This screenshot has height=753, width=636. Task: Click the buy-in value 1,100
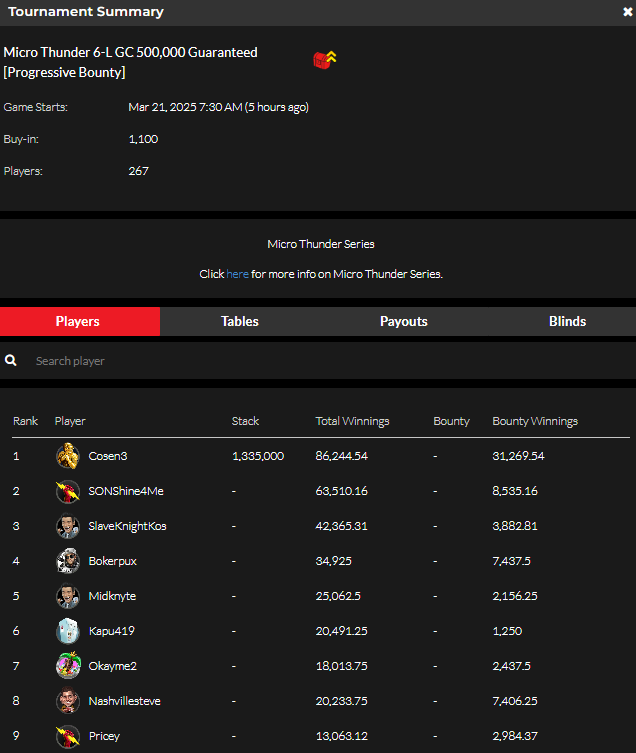pyautogui.click(x=143, y=139)
